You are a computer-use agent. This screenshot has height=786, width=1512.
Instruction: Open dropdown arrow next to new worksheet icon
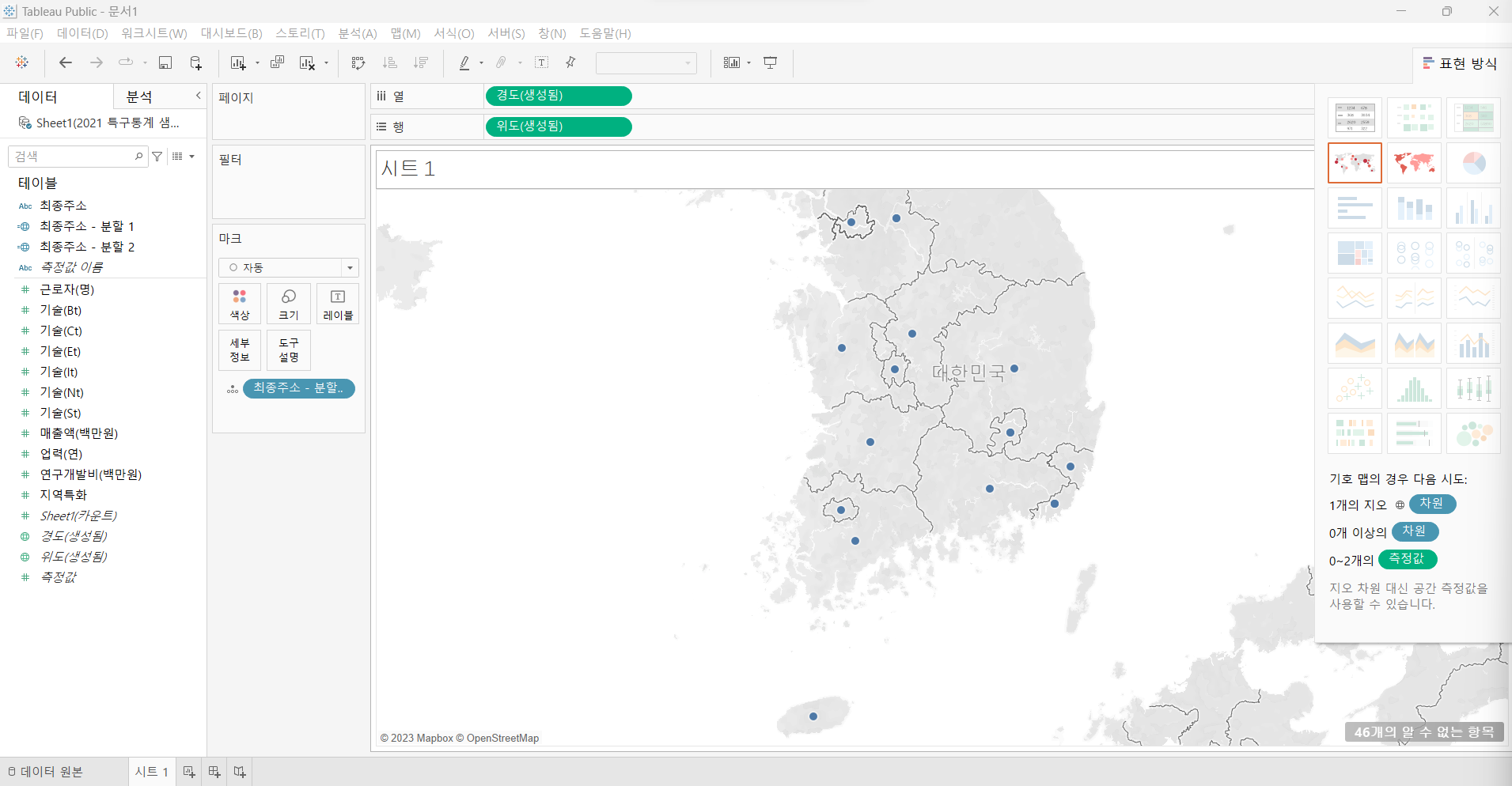click(257, 63)
